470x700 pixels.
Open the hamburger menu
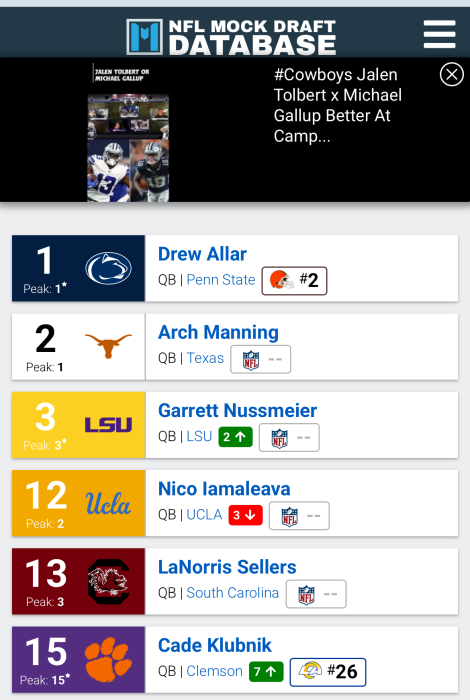point(439,34)
